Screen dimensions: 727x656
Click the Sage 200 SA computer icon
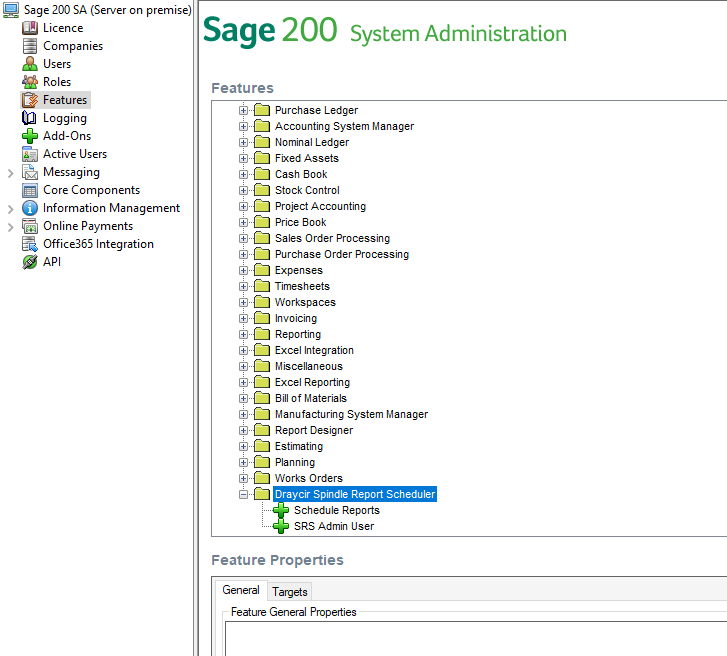(11, 10)
